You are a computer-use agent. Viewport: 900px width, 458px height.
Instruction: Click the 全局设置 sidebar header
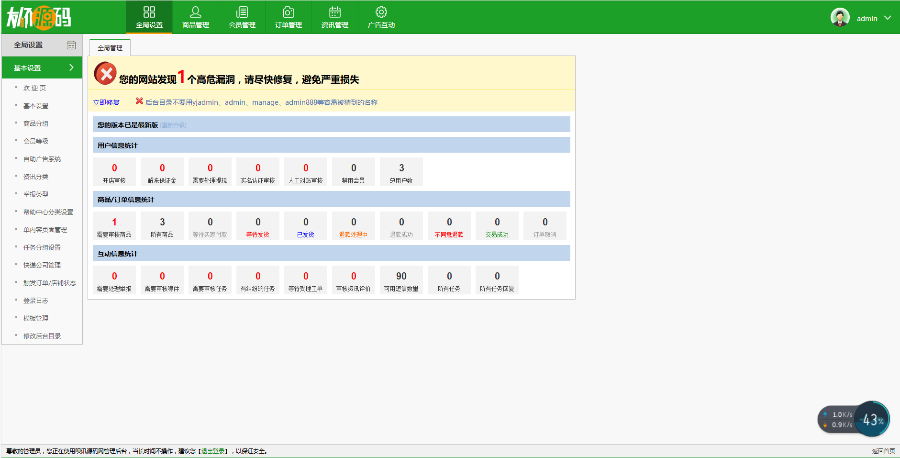[x=42, y=45]
